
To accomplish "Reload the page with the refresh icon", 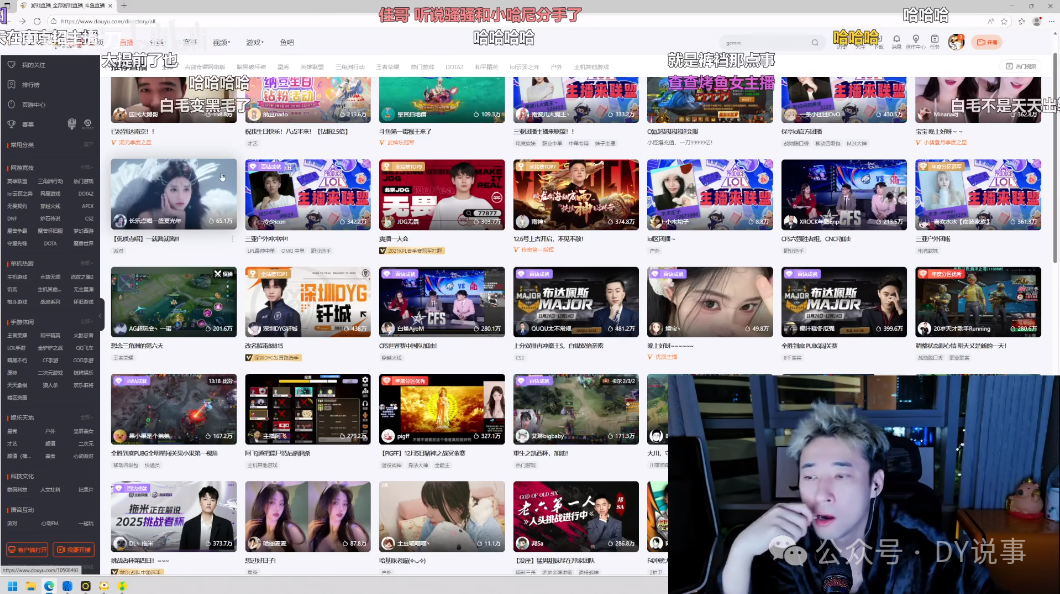I will [x=37, y=21].
